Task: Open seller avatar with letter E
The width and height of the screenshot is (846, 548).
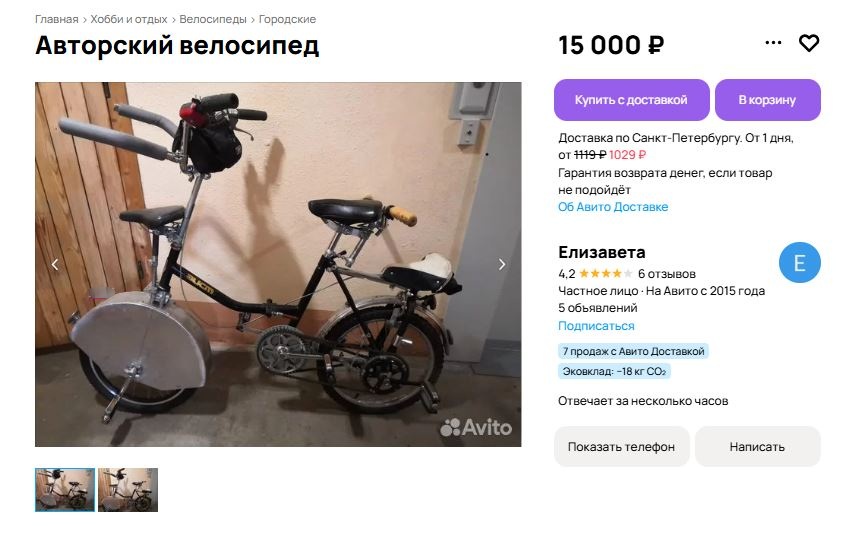Action: [800, 263]
